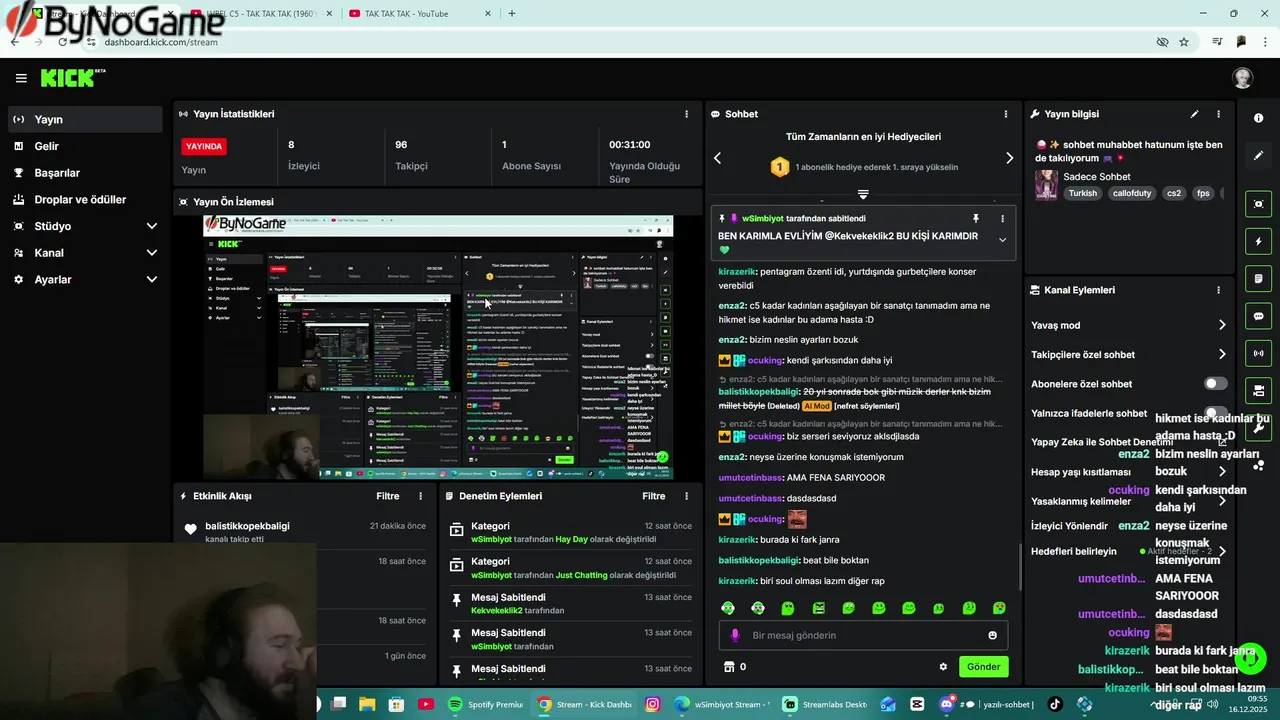
Task: Collapse the gifters banner using down caret
Action: [863, 194]
